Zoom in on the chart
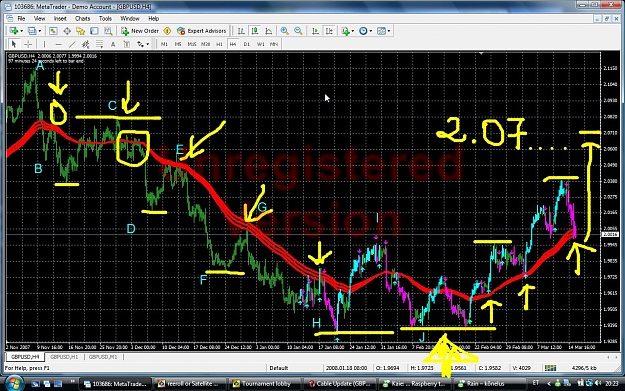 [x=284, y=31]
